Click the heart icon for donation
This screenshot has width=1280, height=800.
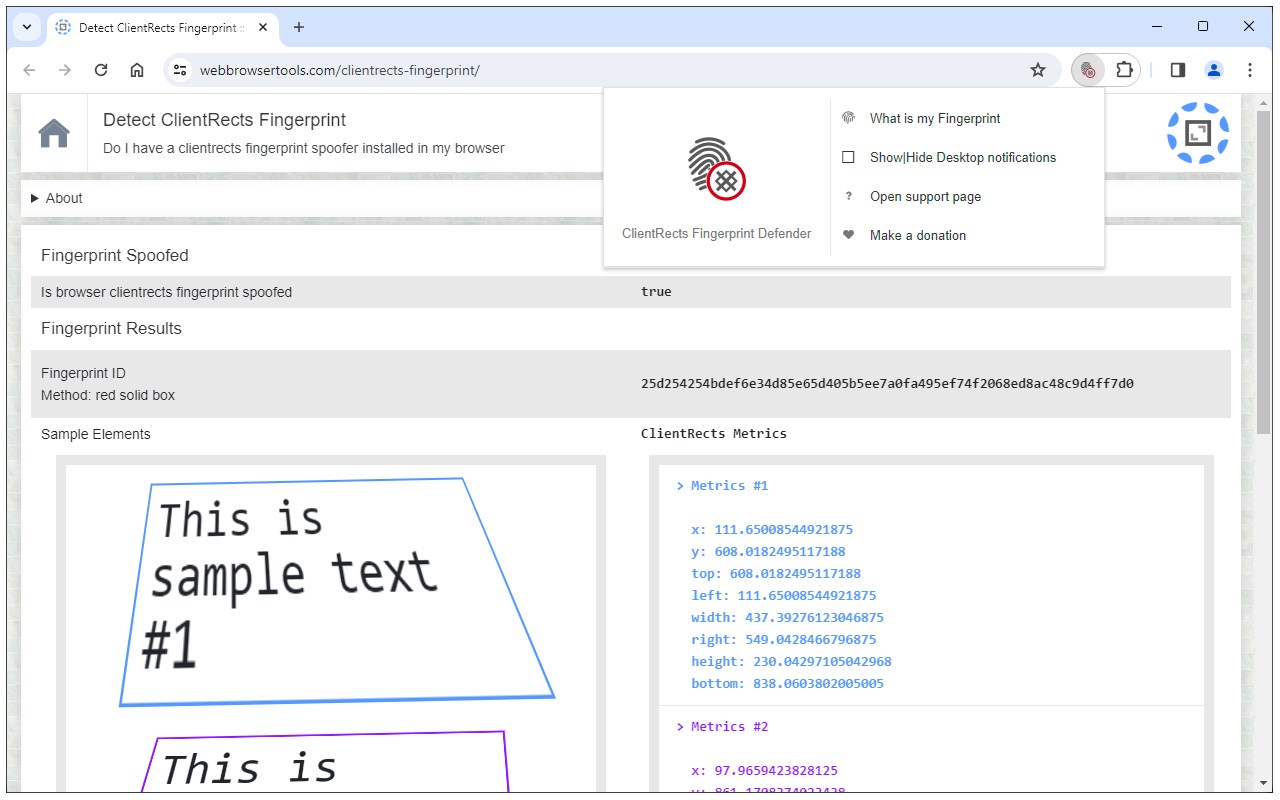848,235
